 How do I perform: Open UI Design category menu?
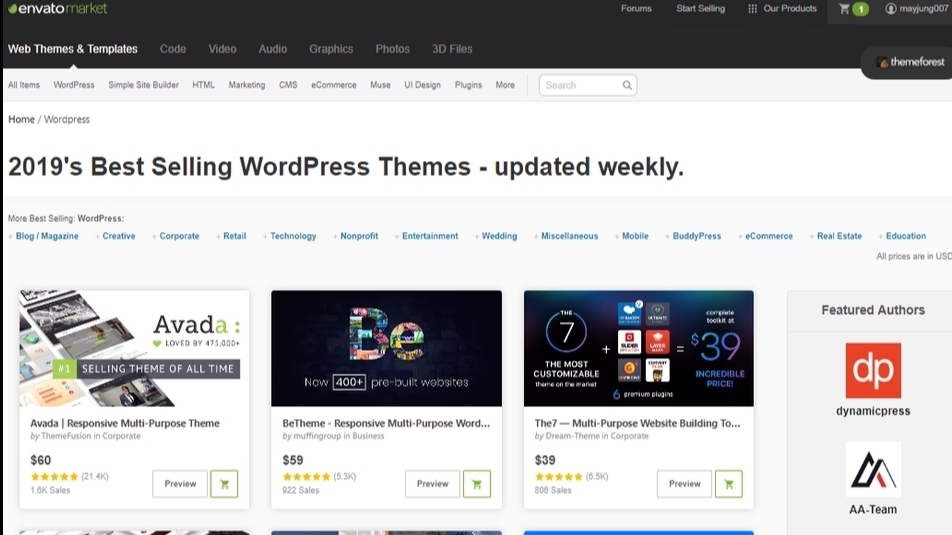(423, 85)
